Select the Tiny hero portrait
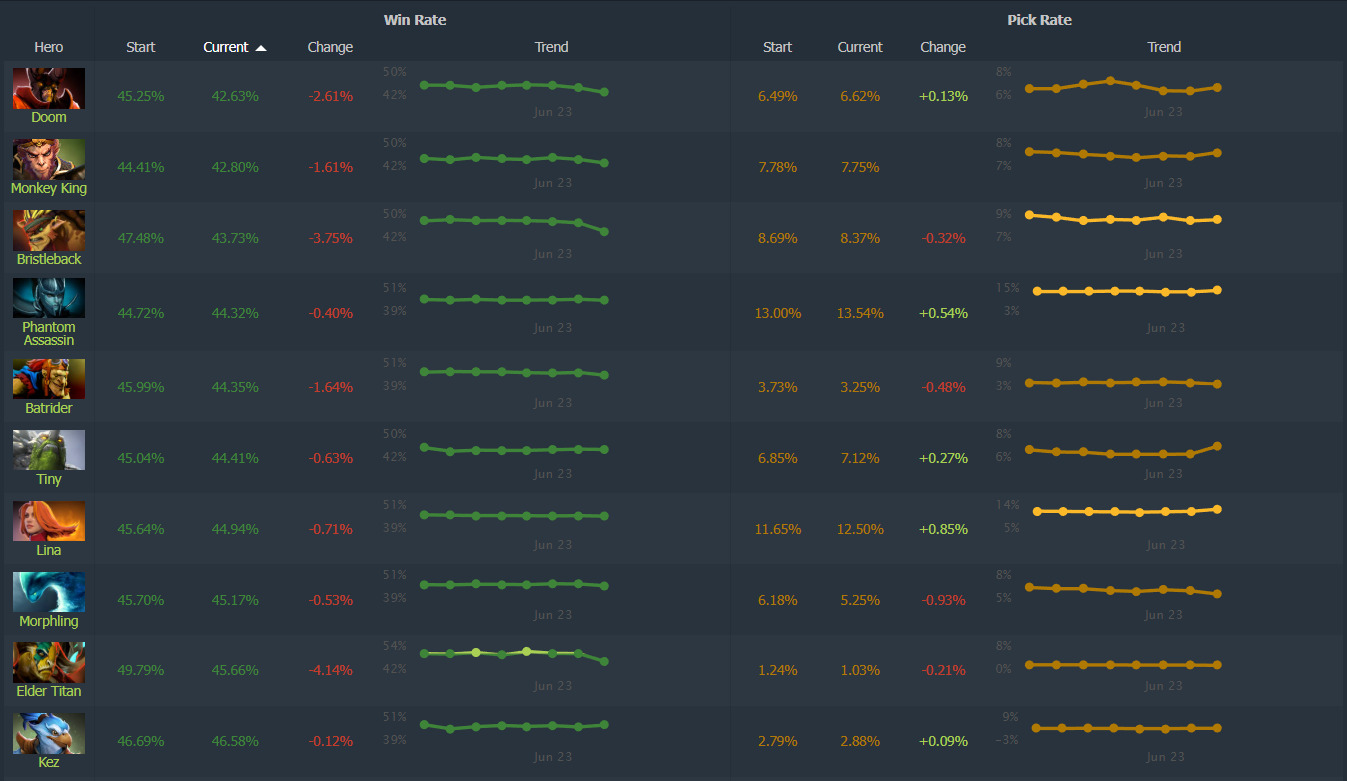The width and height of the screenshot is (1347, 781). 48,450
